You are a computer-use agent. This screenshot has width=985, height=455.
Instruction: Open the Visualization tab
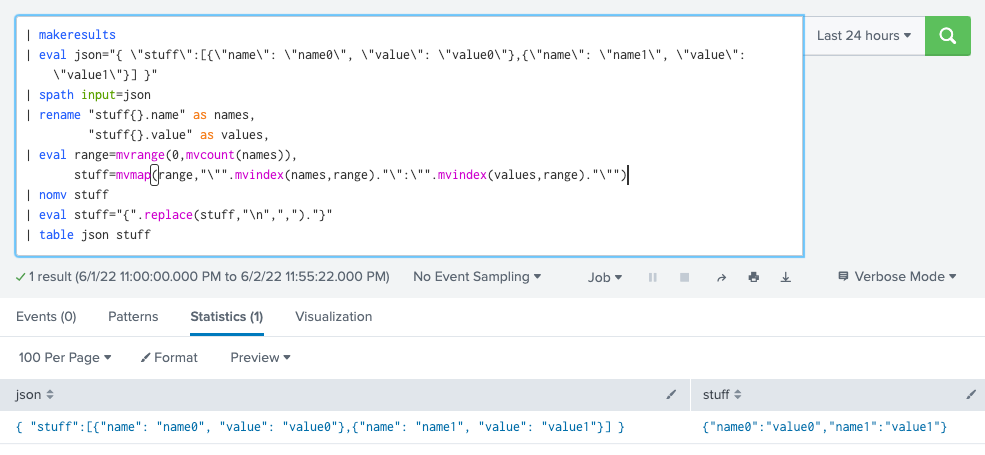(x=333, y=317)
